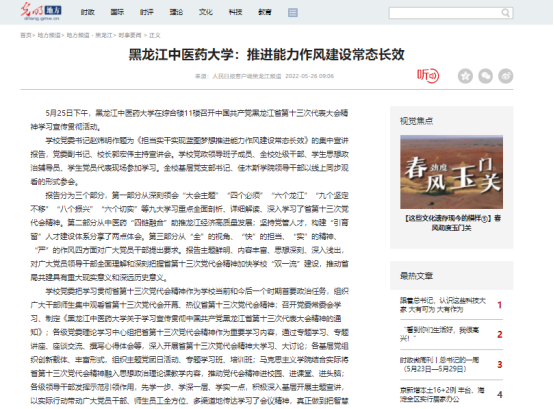
Task: Share the article via the Weibo icon
Action: click(x=506, y=76)
